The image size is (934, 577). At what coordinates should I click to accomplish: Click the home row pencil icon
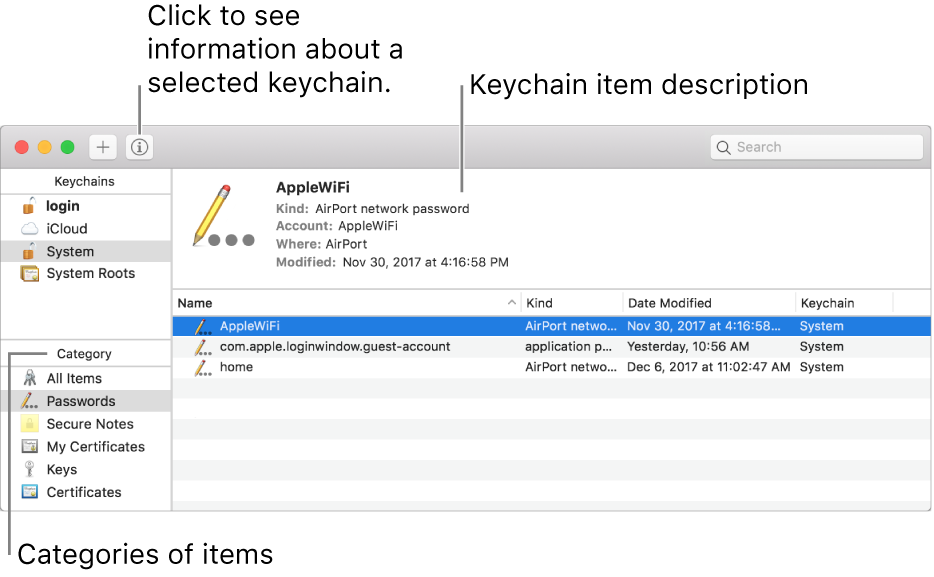tap(203, 367)
